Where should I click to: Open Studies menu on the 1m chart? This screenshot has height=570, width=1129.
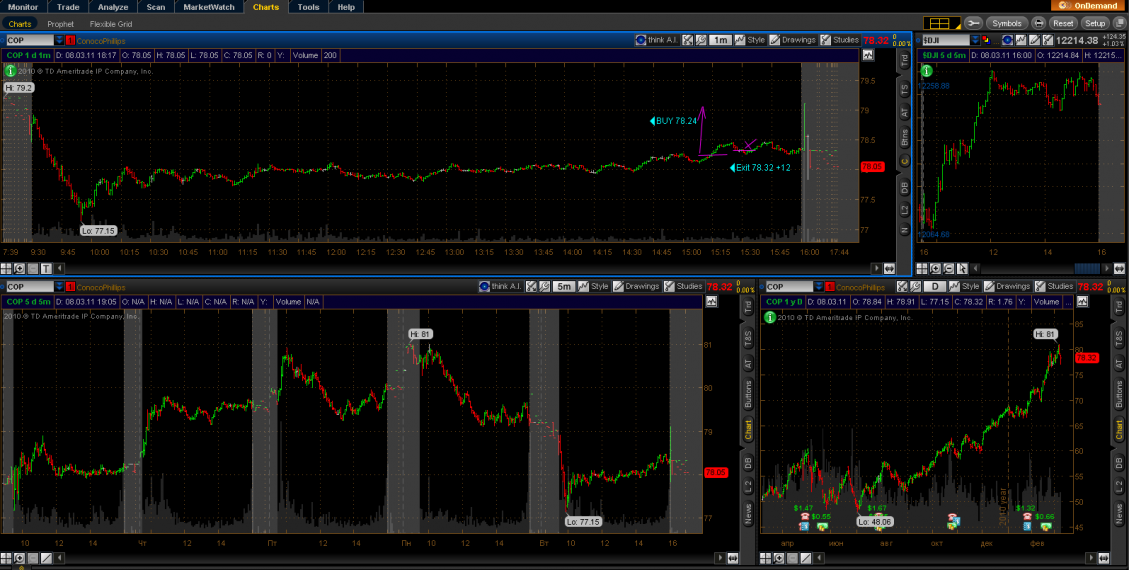click(x=840, y=40)
